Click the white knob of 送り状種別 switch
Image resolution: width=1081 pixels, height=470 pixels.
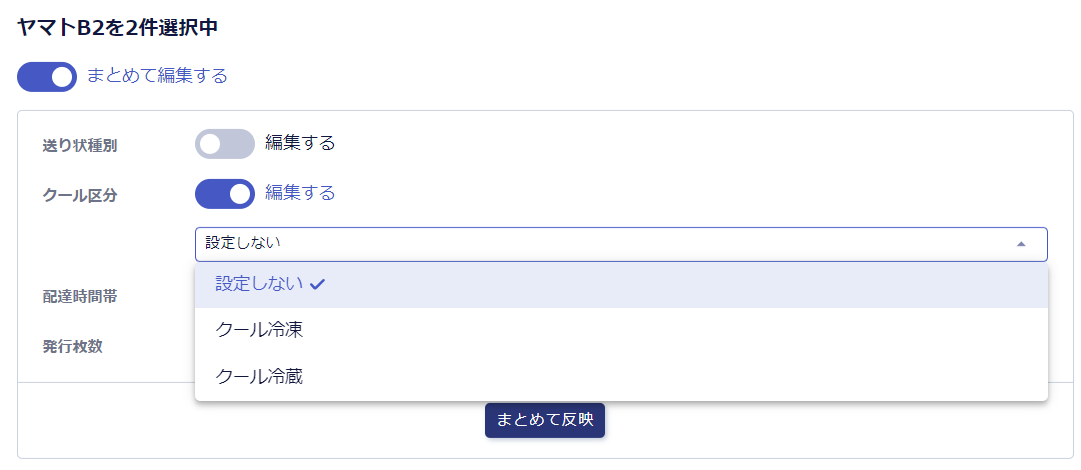pos(210,144)
